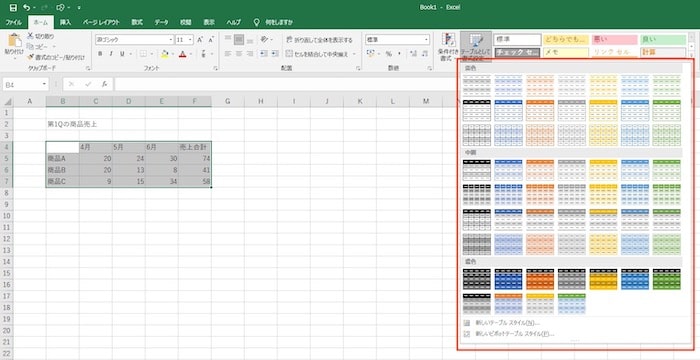Apply accounting number format icon
This screenshot has height=360, width=700.
(370, 54)
